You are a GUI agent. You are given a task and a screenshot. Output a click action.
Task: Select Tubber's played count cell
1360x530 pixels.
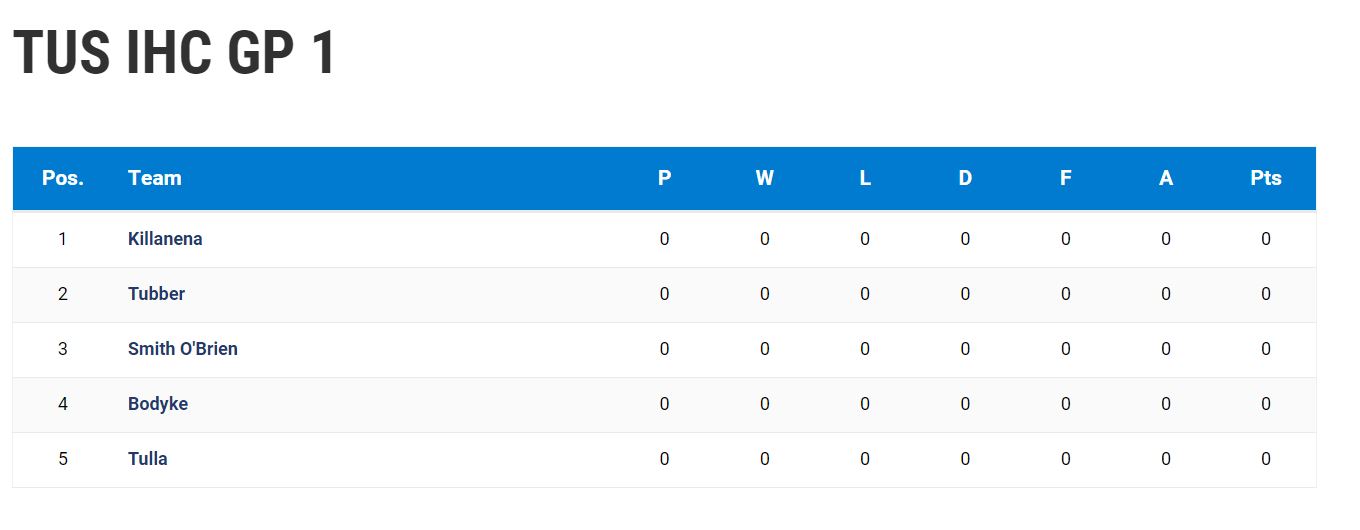[664, 294]
